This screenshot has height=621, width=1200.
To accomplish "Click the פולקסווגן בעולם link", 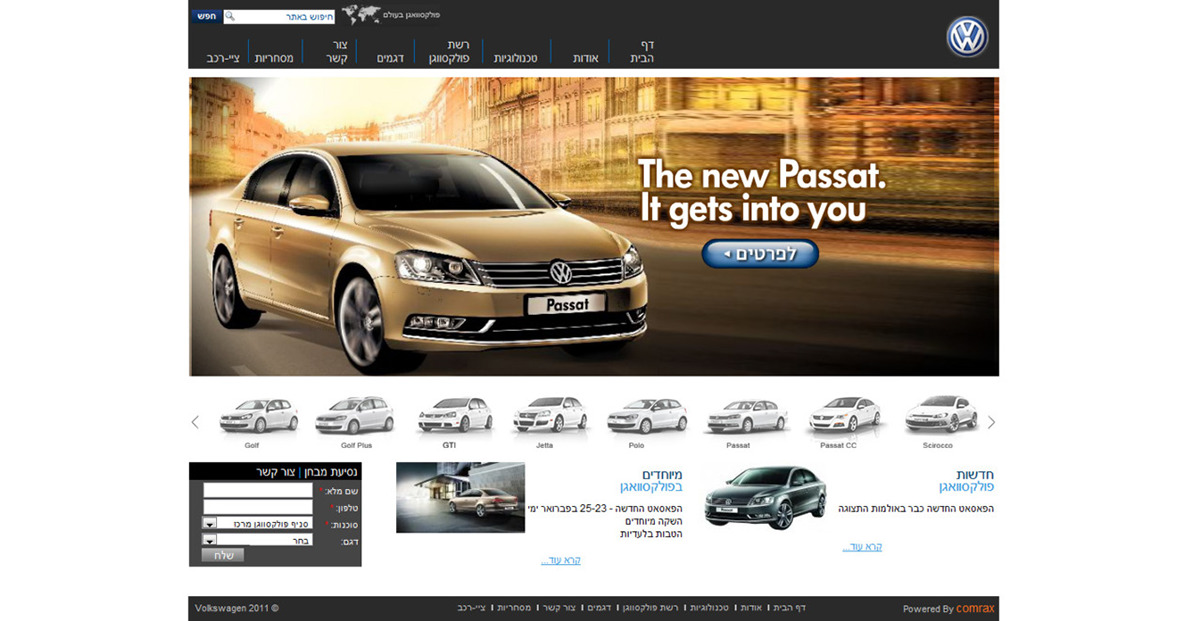I will coord(412,15).
